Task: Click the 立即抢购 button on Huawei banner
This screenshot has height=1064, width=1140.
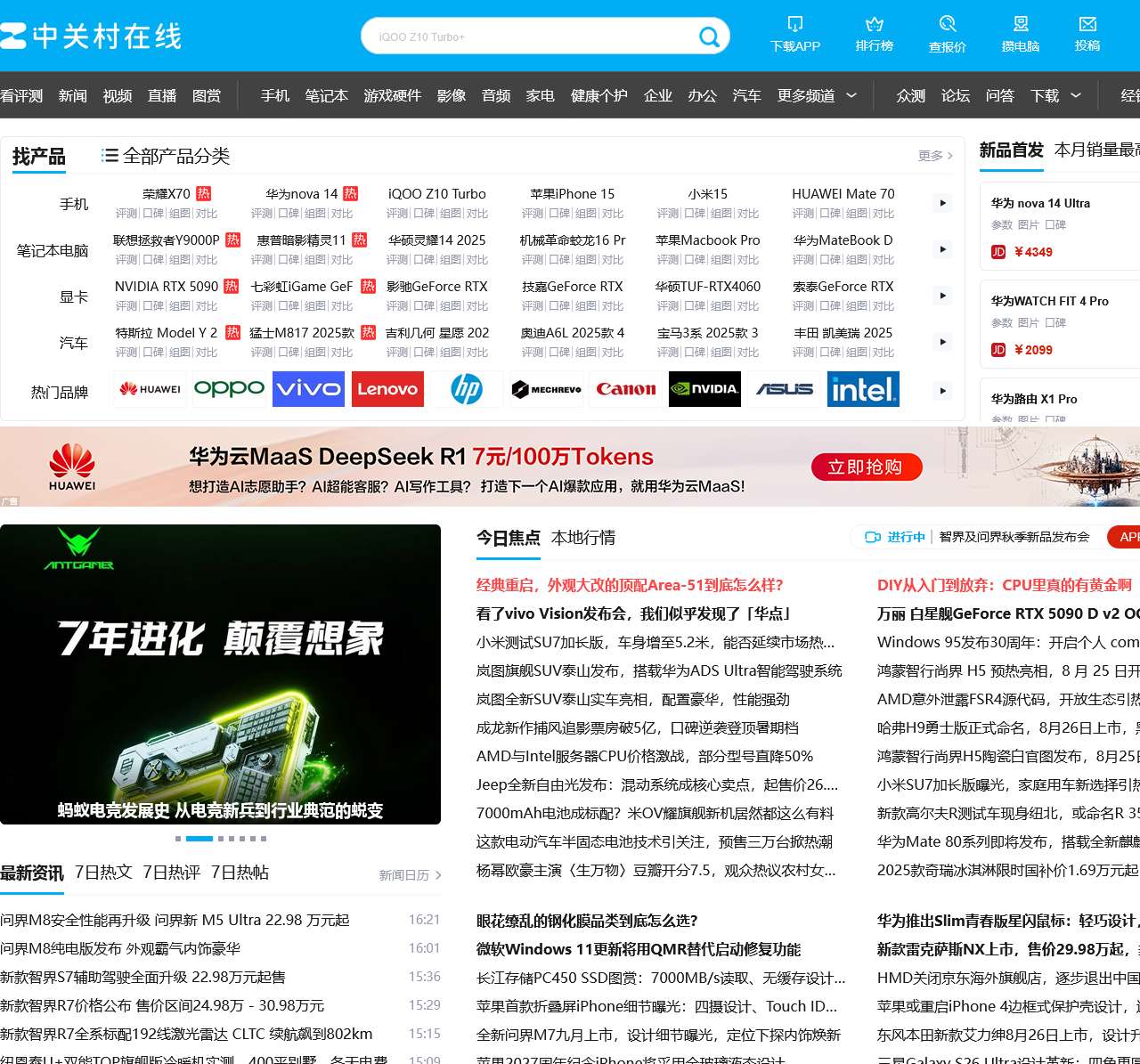Action: [x=866, y=467]
